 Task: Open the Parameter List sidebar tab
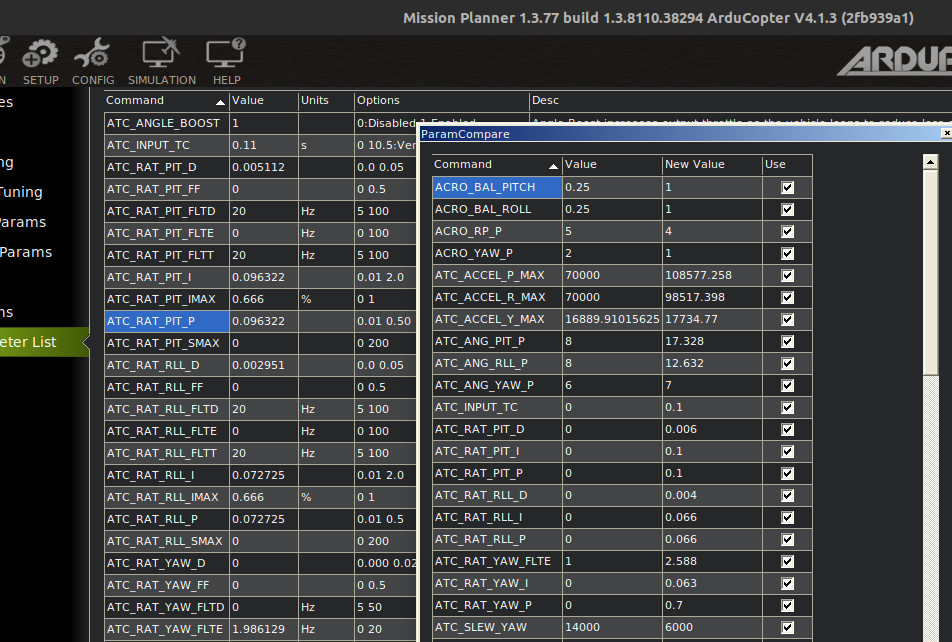tap(42, 342)
